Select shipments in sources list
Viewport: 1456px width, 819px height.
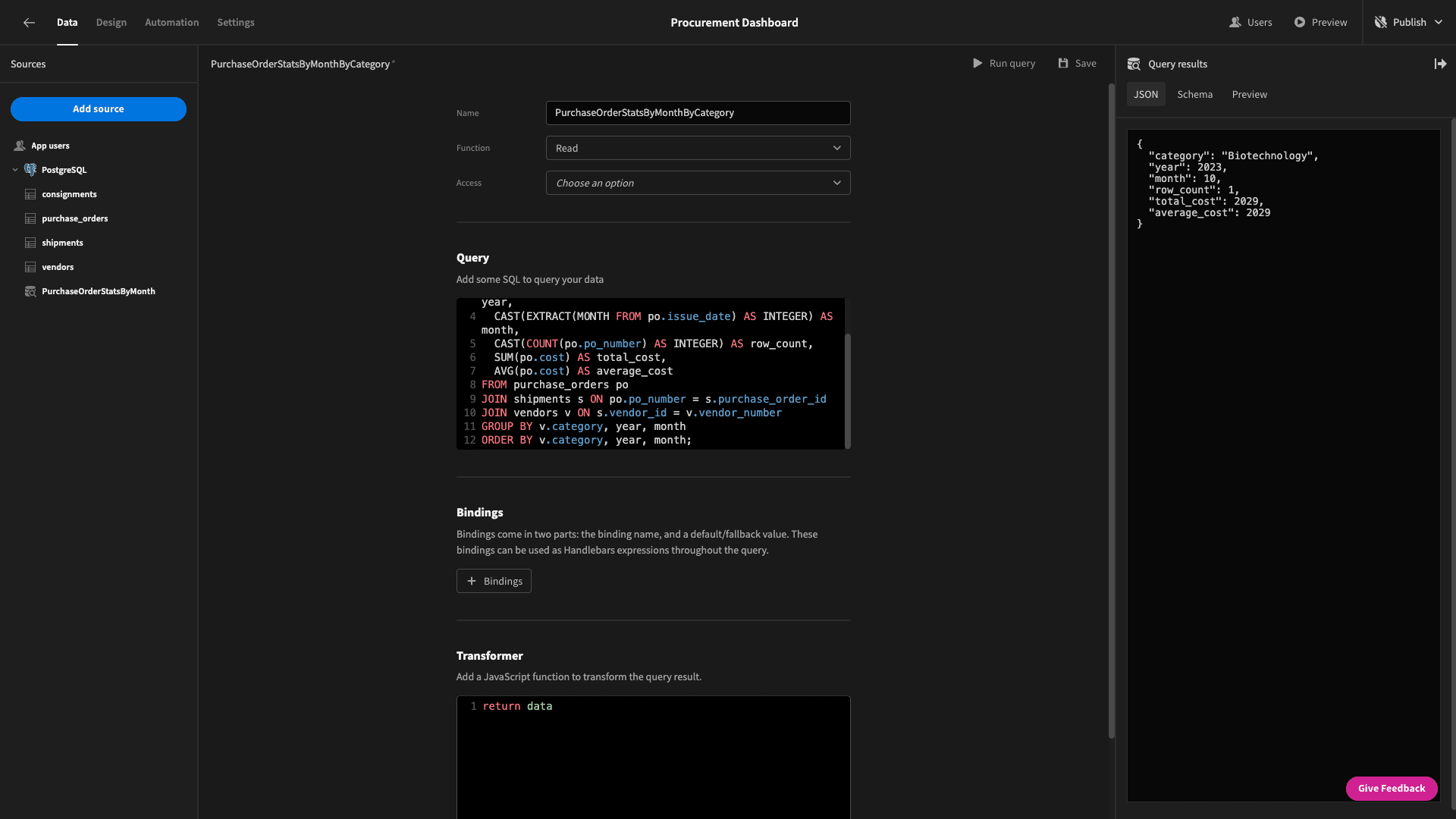point(62,243)
